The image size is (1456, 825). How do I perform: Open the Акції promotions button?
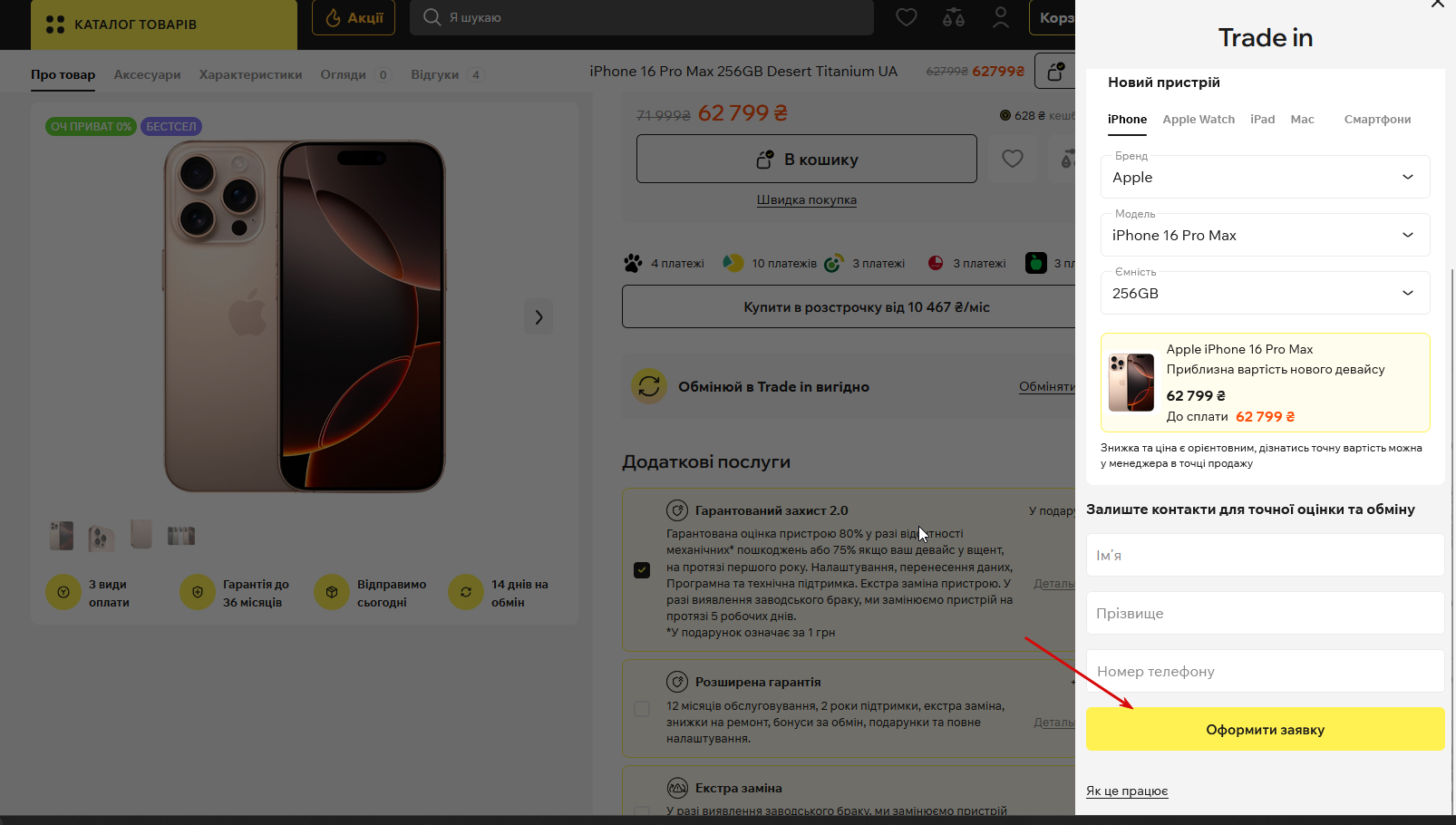coord(354,17)
